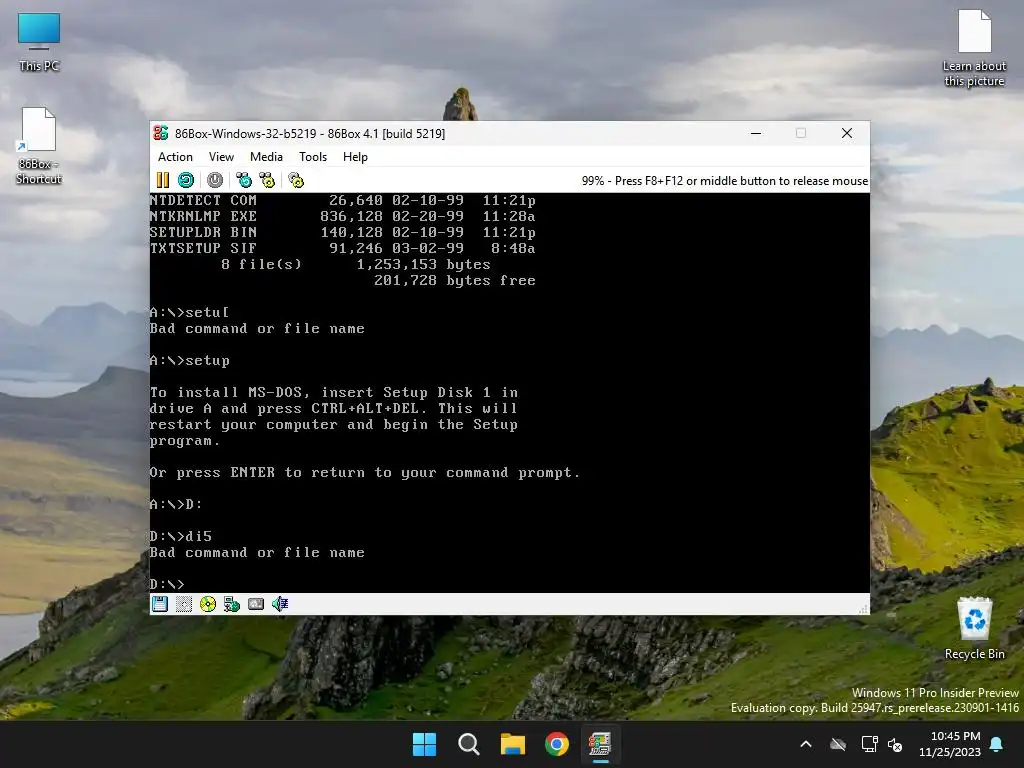Click the 'NTKRNLMP EXE' listing row
Screen dimensions: 1024x768
pos(342,216)
